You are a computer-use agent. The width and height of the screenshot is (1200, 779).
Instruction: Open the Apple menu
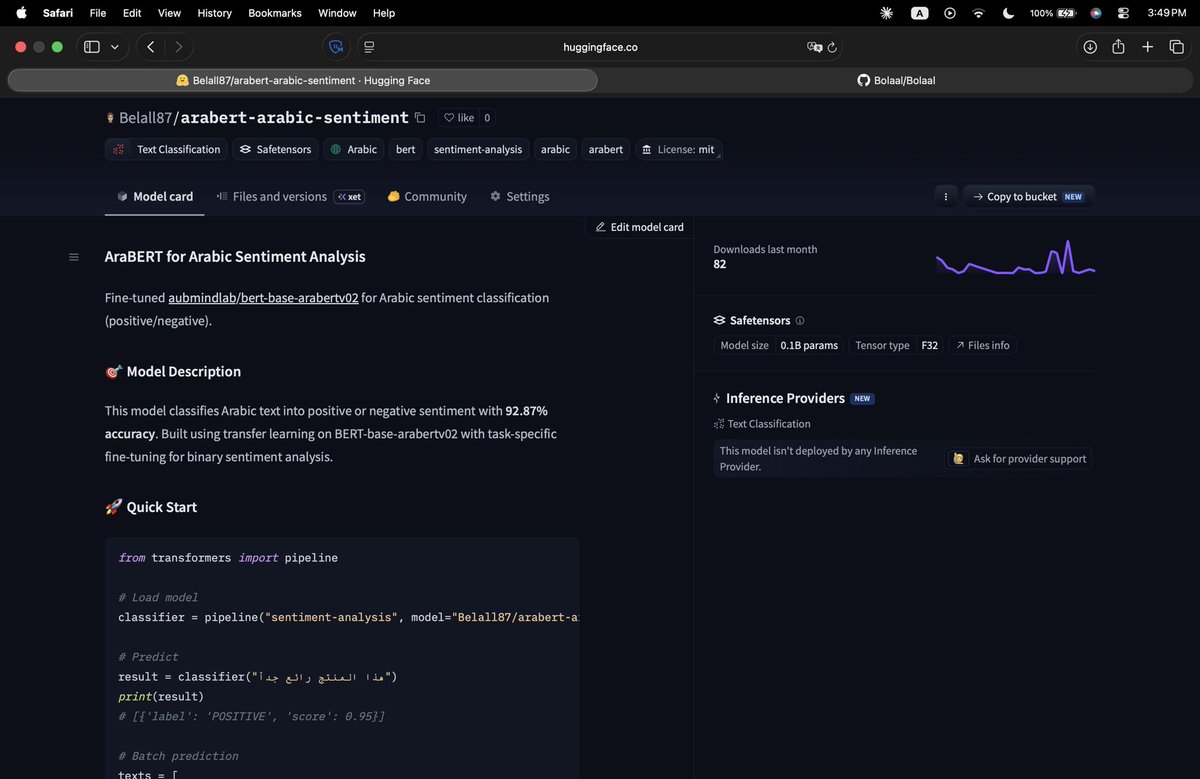[21, 13]
